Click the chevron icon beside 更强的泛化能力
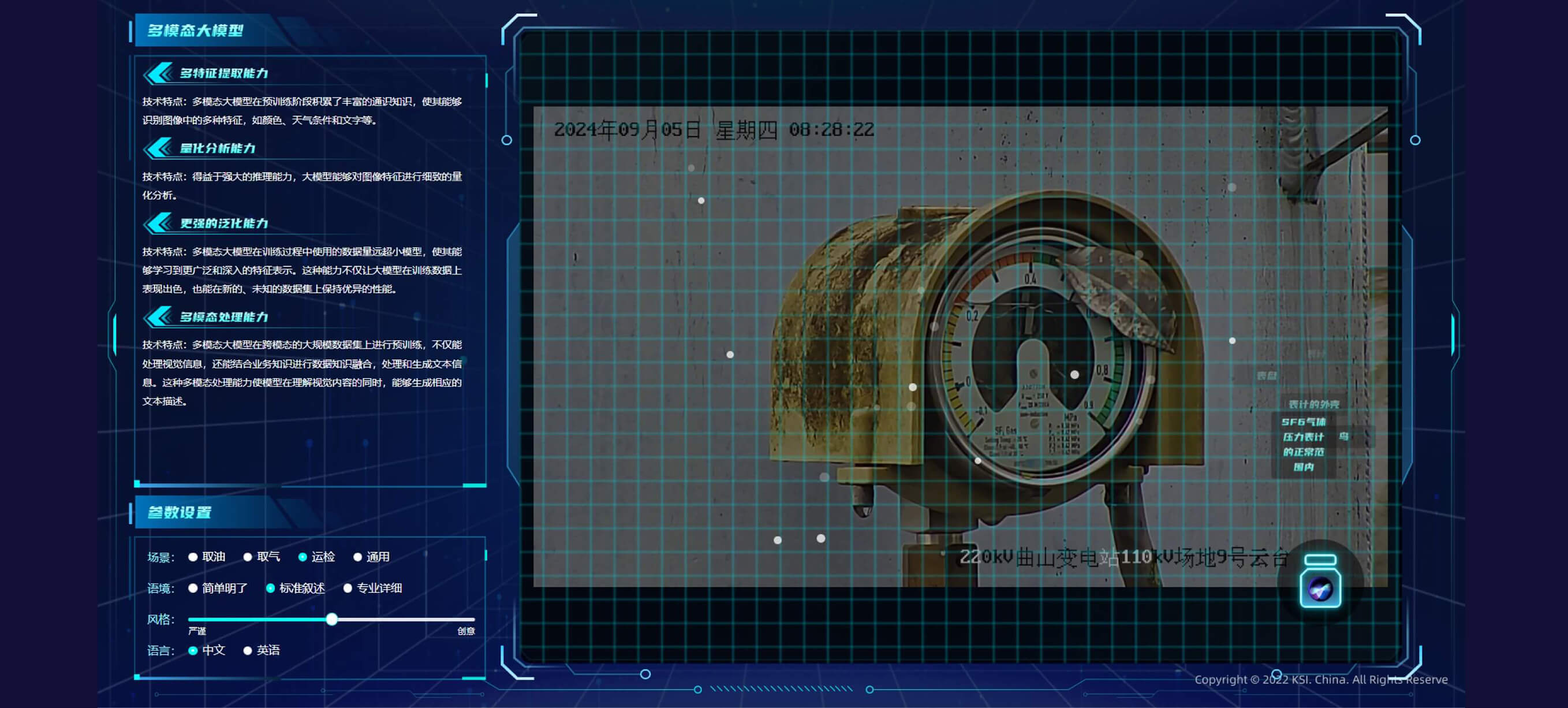 157,223
